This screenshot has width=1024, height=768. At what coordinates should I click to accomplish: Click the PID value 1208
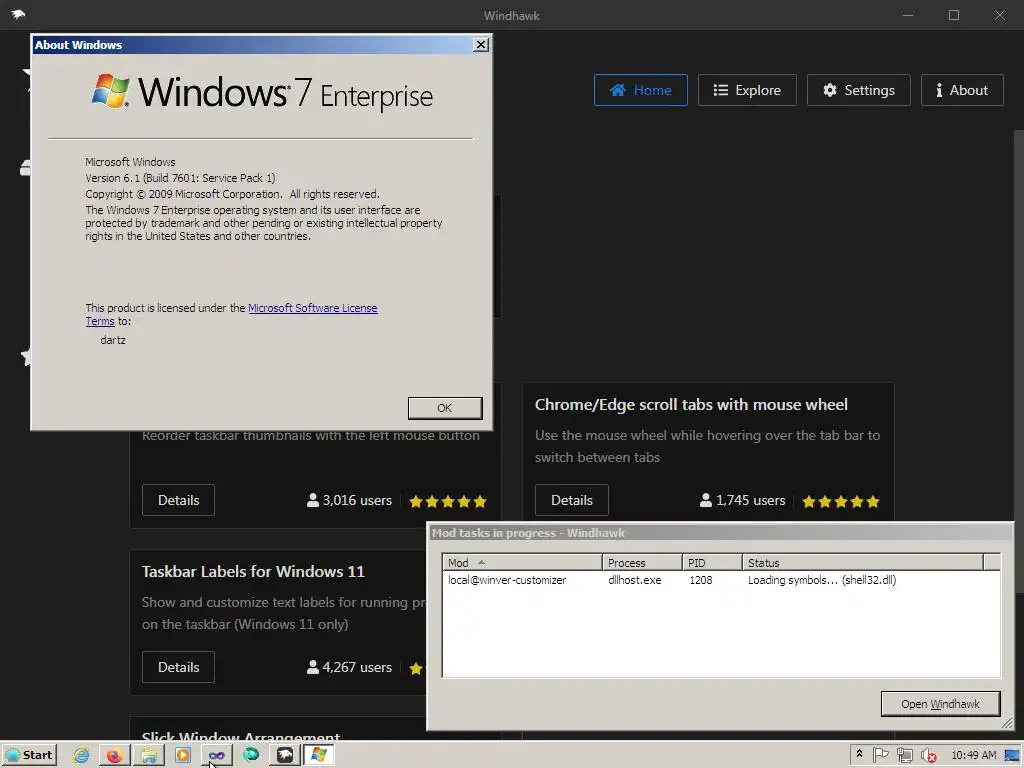(701, 580)
